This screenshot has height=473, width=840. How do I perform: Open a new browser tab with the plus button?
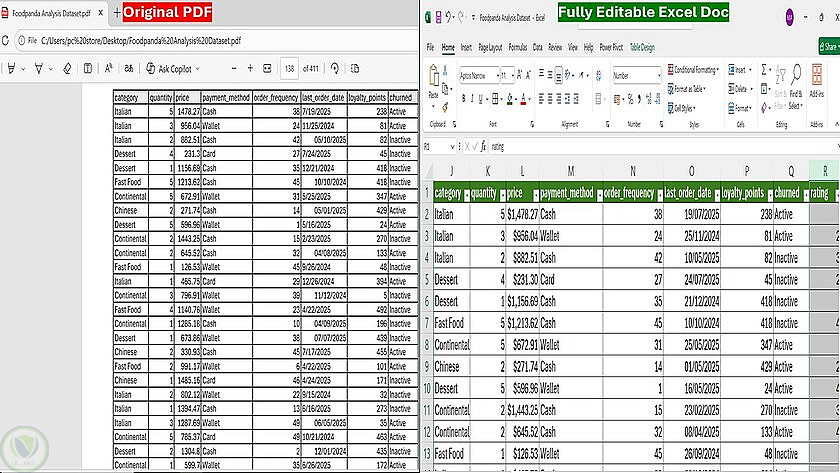click(x=117, y=13)
